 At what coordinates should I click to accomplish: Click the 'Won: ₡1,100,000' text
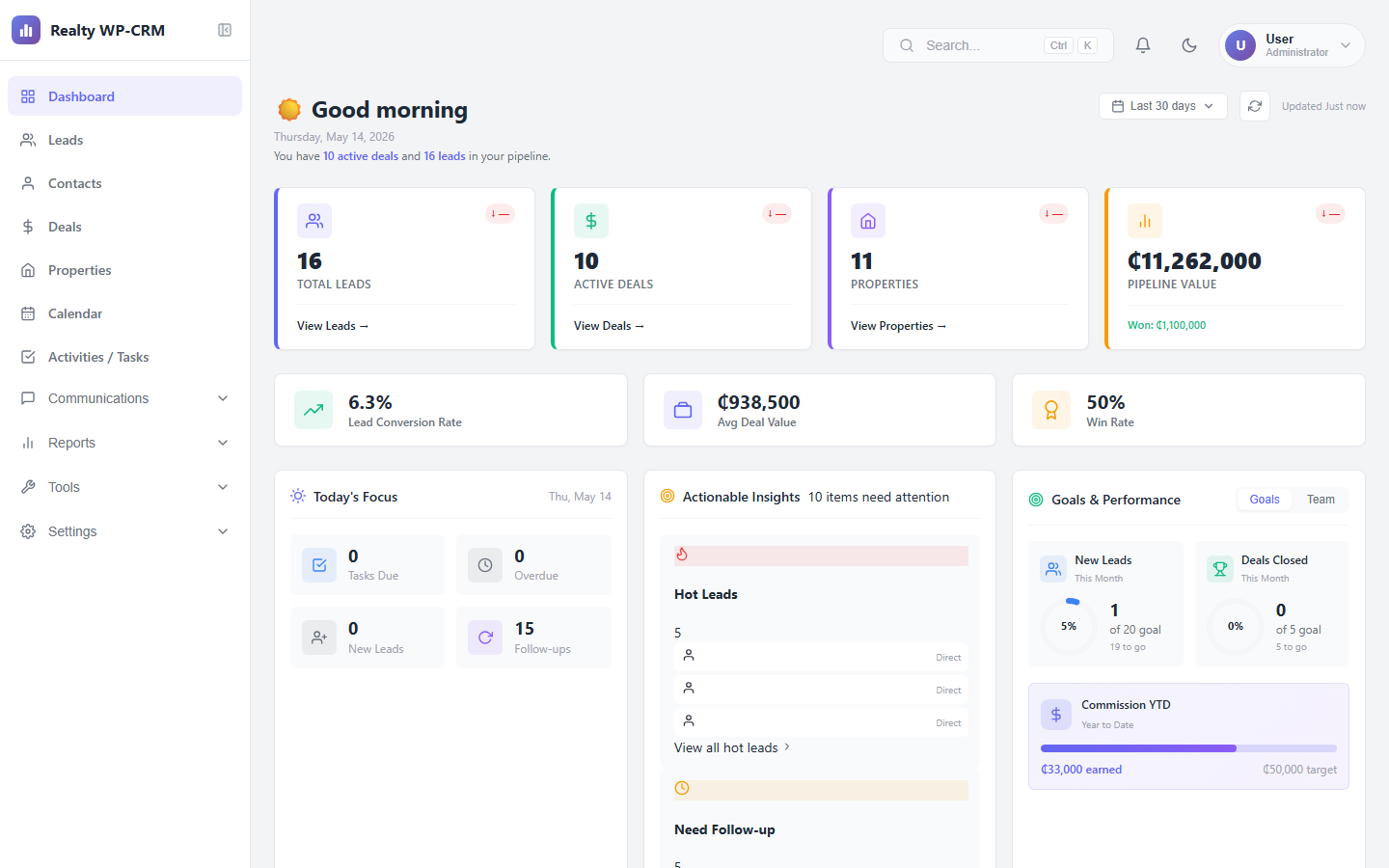(1166, 325)
